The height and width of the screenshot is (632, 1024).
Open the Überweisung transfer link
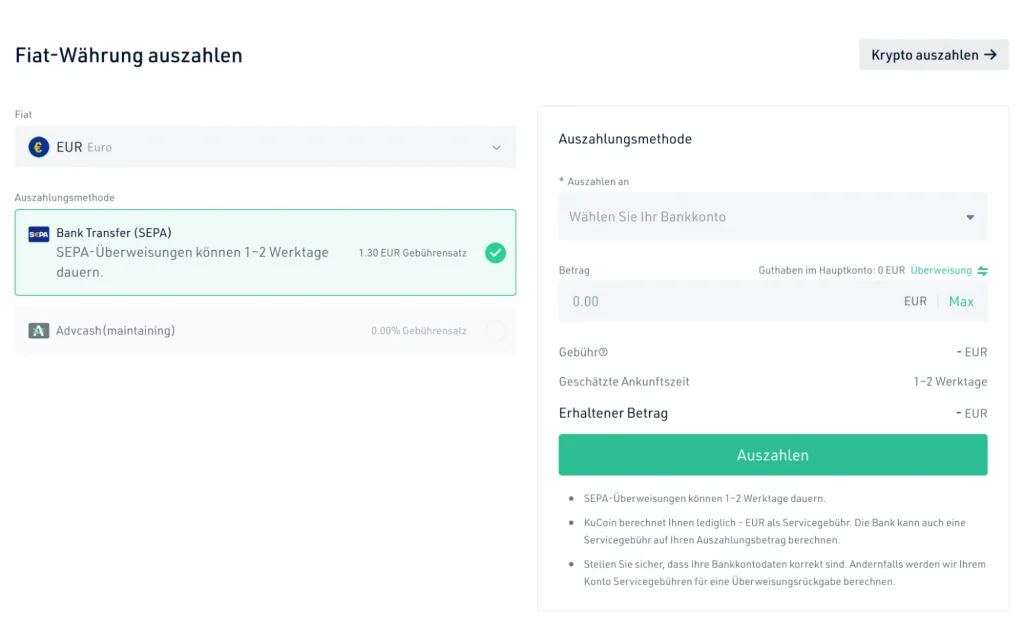pos(941,271)
